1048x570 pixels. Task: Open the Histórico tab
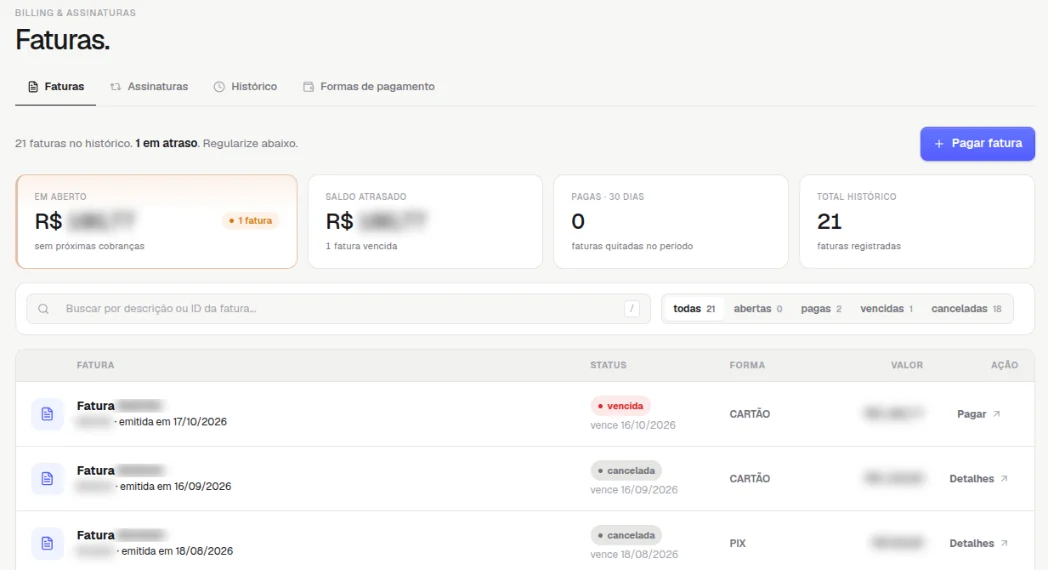pos(245,87)
